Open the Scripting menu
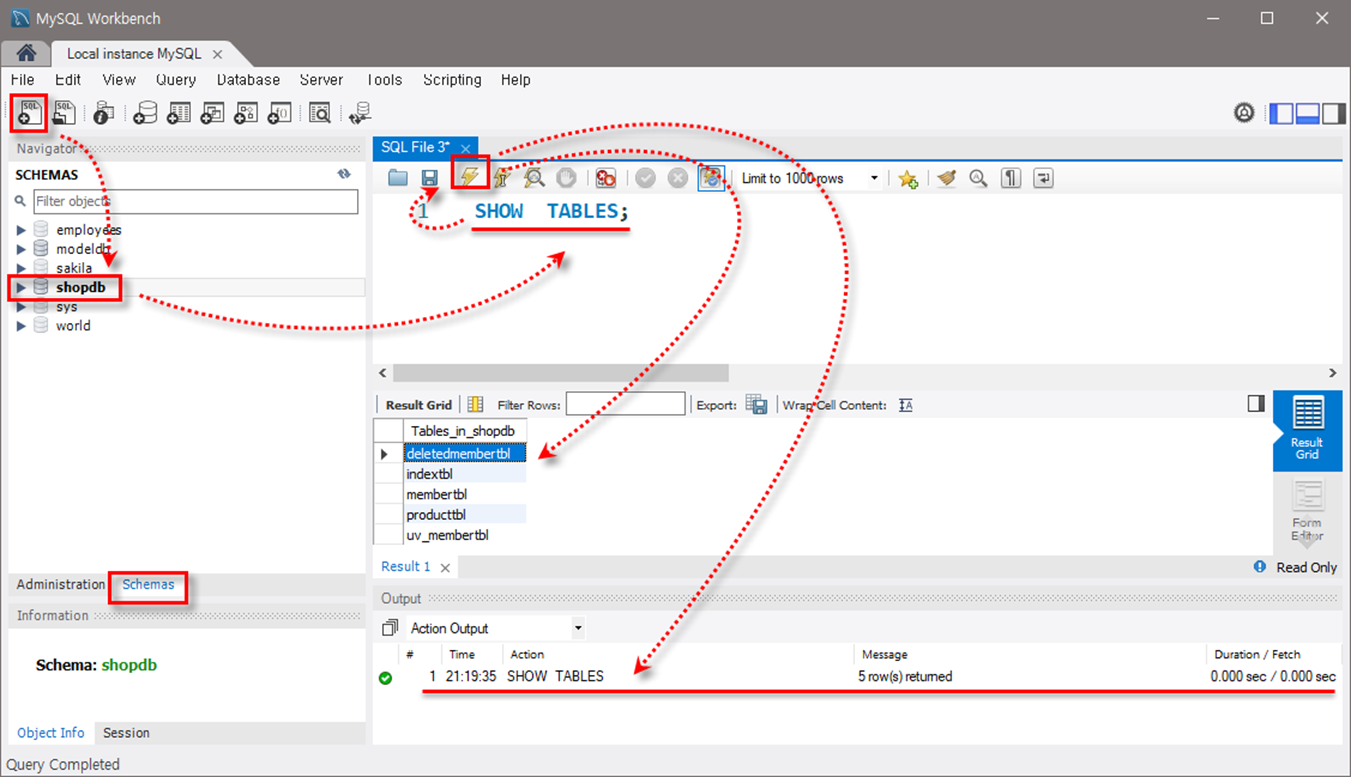The width and height of the screenshot is (1351, 777). (452, 80)
